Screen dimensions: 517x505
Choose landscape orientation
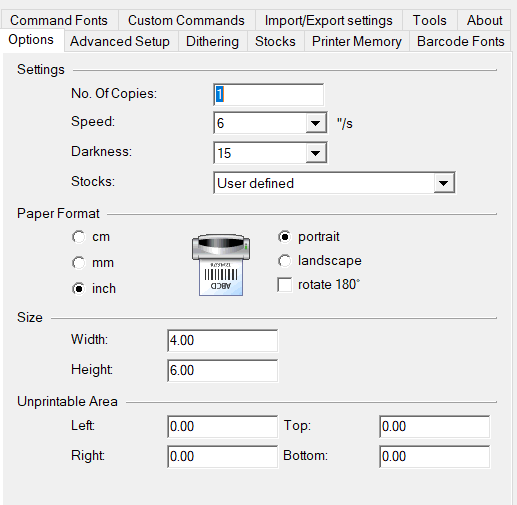tap(284, 261)
